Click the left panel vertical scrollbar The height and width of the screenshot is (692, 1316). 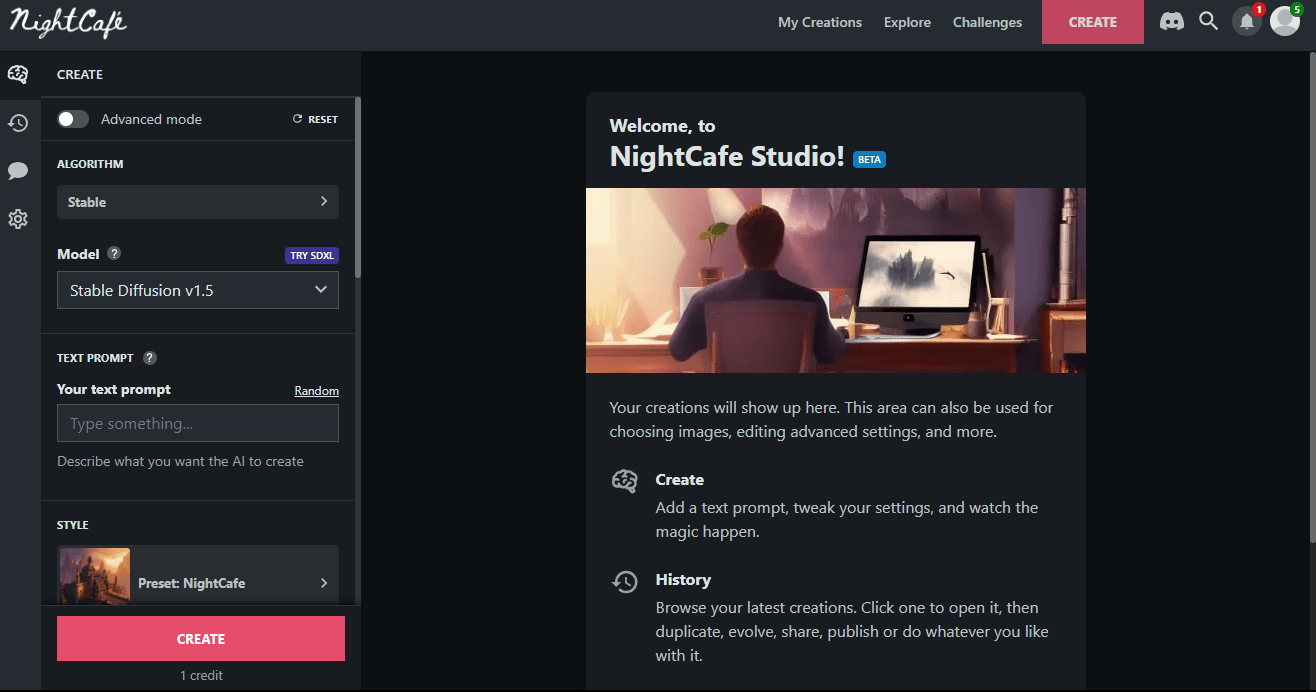click(x=358, y=186)
